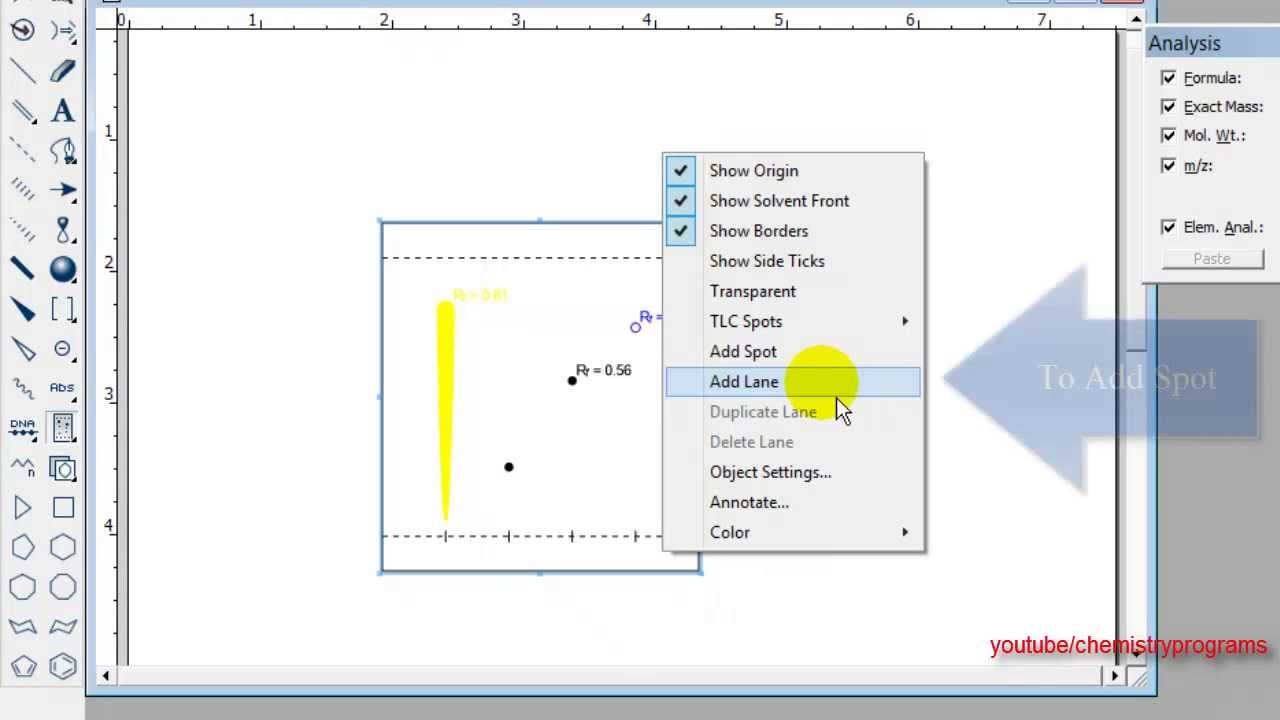
Task: Turn off Show Solvent Front
Action: 793,201
